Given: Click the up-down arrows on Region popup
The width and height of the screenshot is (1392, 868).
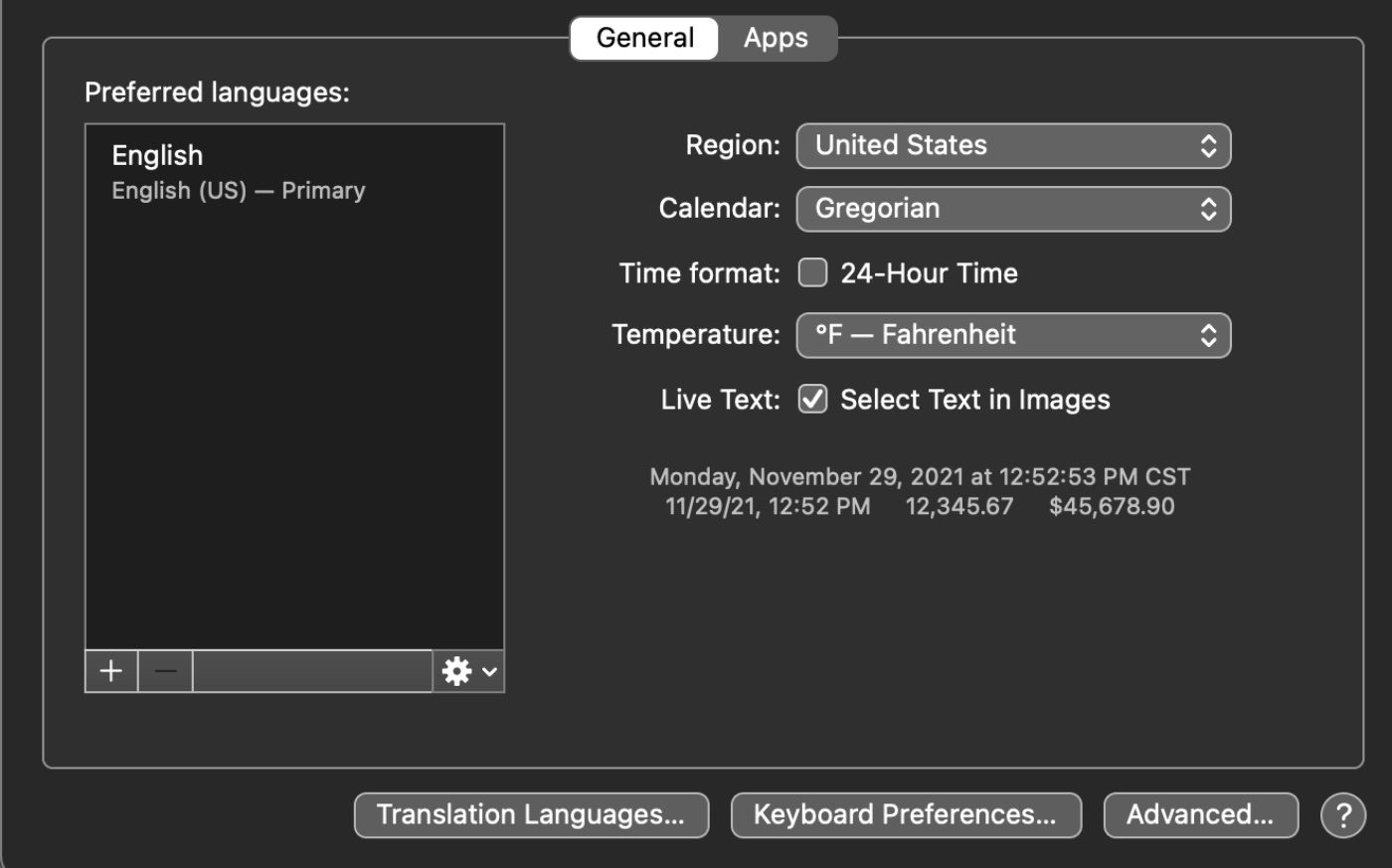Looking at the screenshot, I should pyautogui.click(x=1208, y=146).
